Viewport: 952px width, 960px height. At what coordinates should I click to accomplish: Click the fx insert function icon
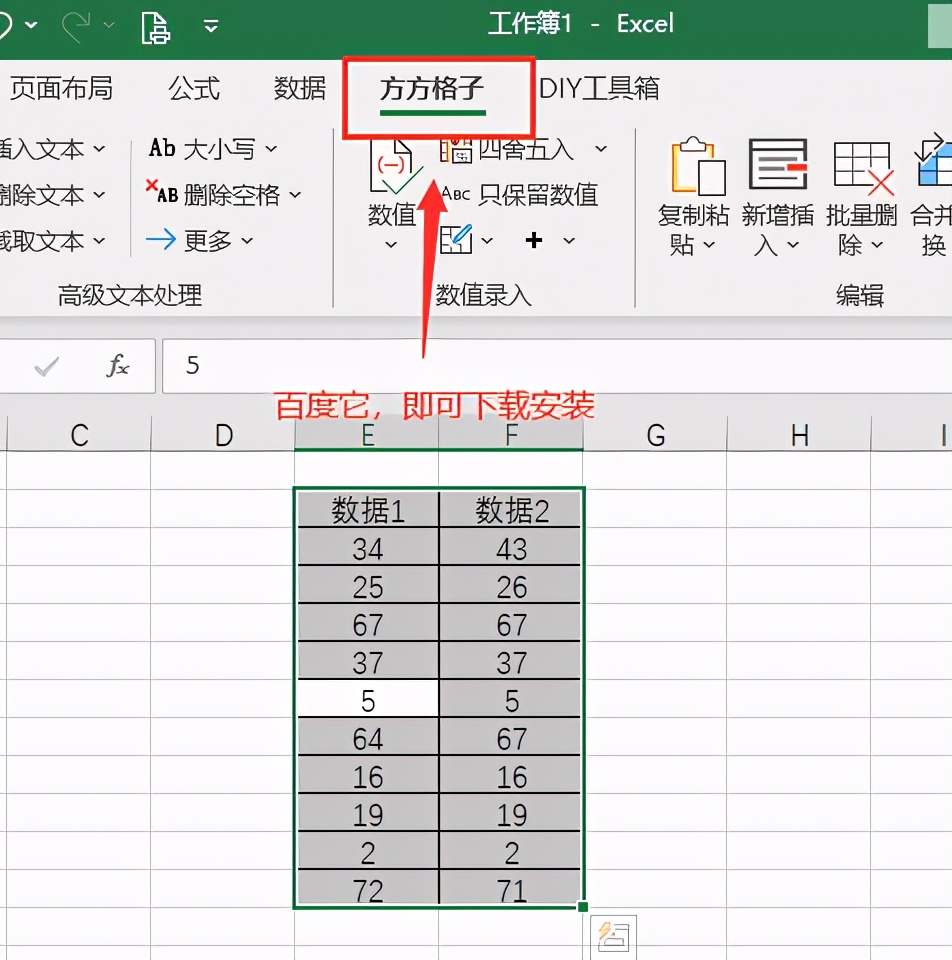point(117,366)
